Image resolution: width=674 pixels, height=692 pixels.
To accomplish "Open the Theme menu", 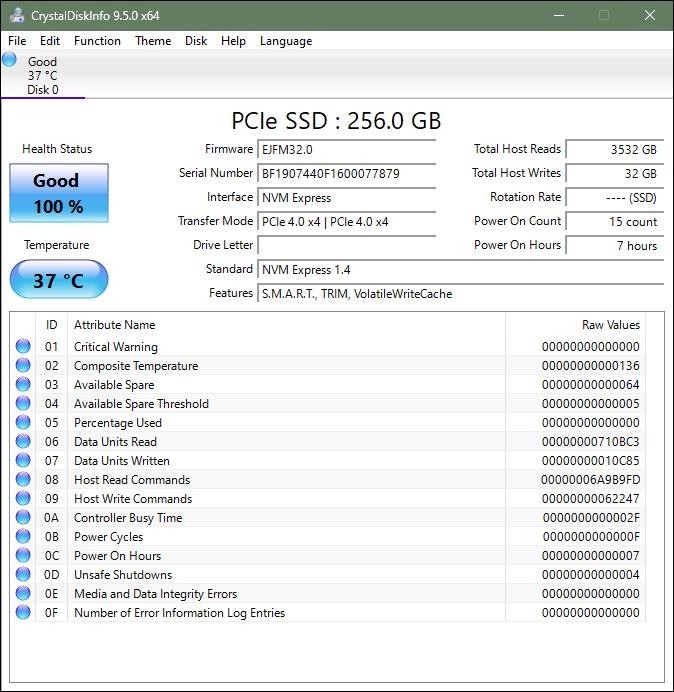I will (x=153, y=41).
